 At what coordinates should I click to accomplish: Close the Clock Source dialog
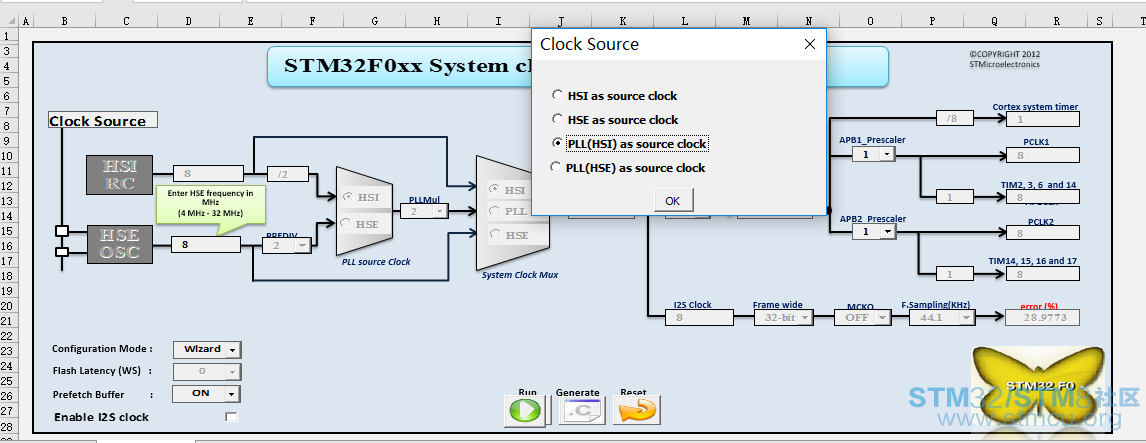click(810, 45)
